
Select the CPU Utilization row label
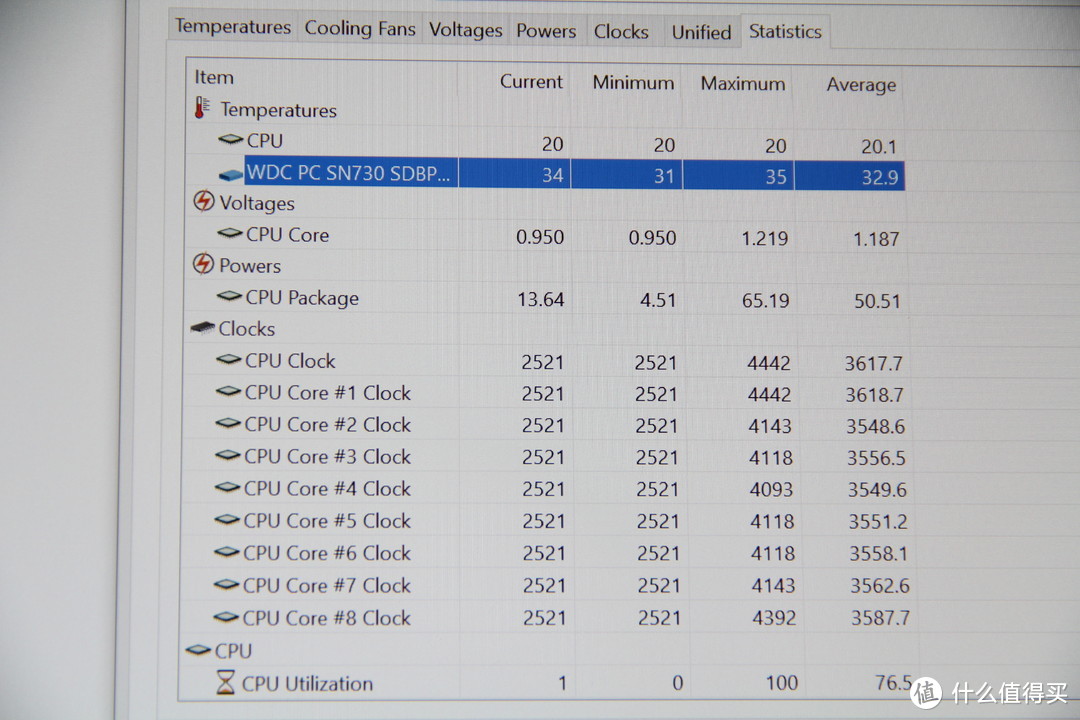[x=307, y=683]
